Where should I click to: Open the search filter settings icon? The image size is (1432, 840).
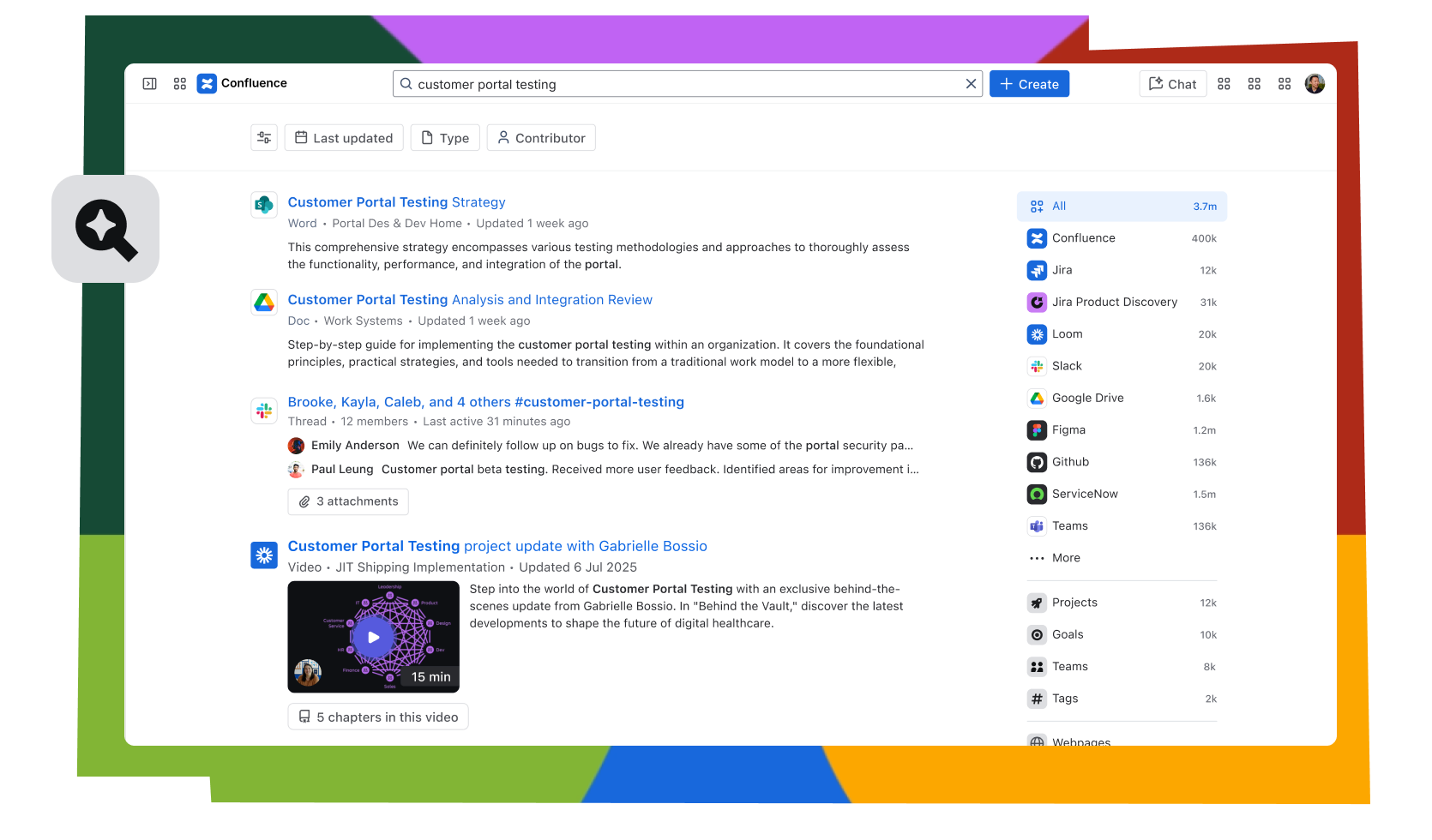point(264,138)
